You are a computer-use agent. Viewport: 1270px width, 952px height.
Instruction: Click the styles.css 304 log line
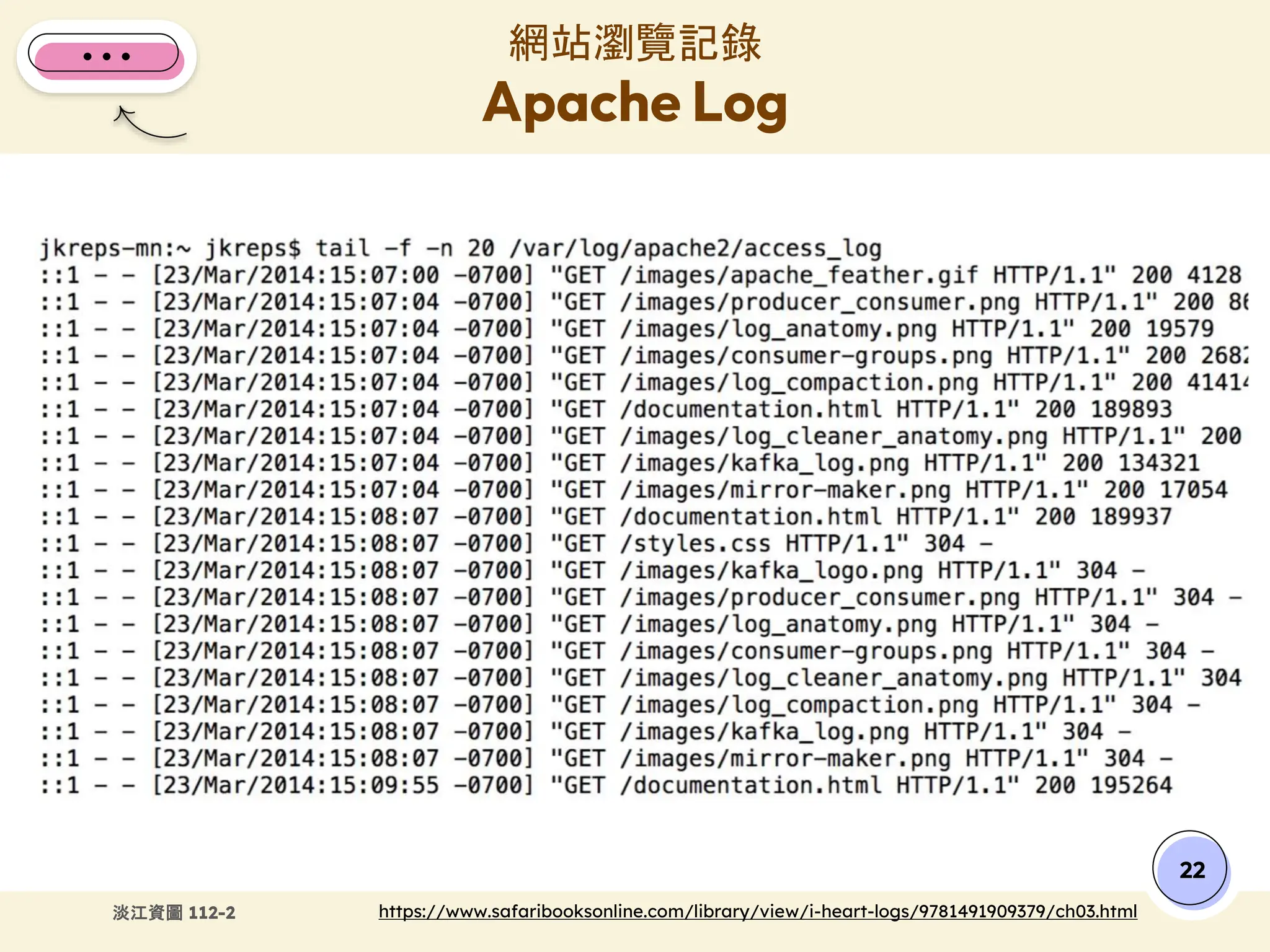point(701,544)
